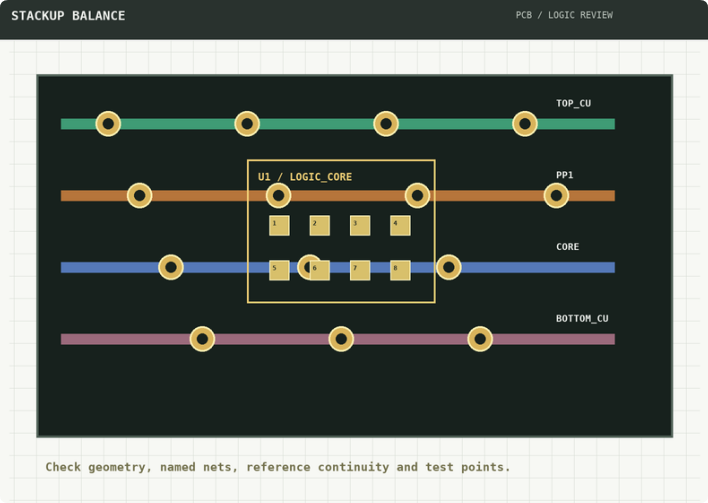Click pad 6 of U1
This screenshot has width=708, height=503.
point(320,270)
